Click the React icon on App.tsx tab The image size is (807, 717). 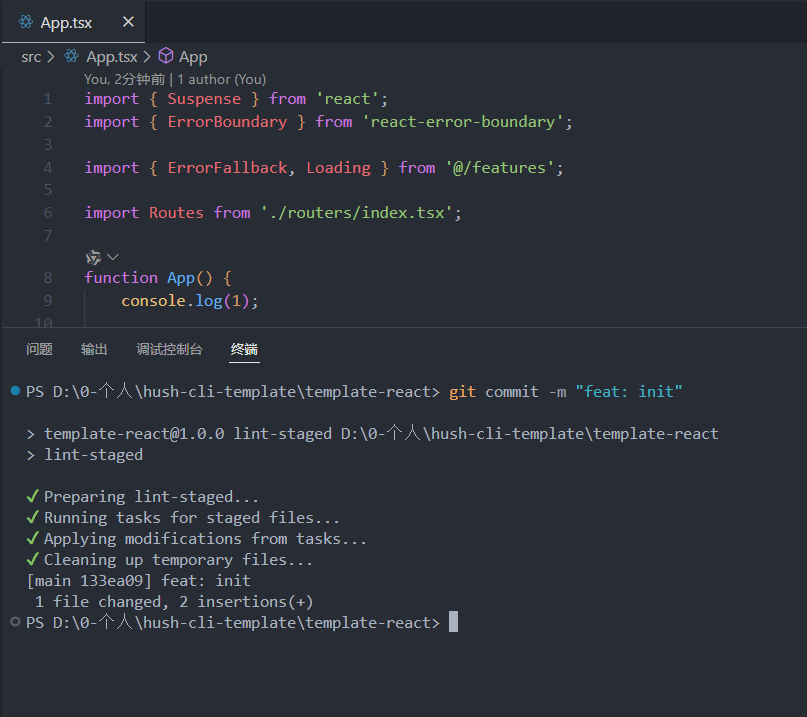[x=26, y=22]
